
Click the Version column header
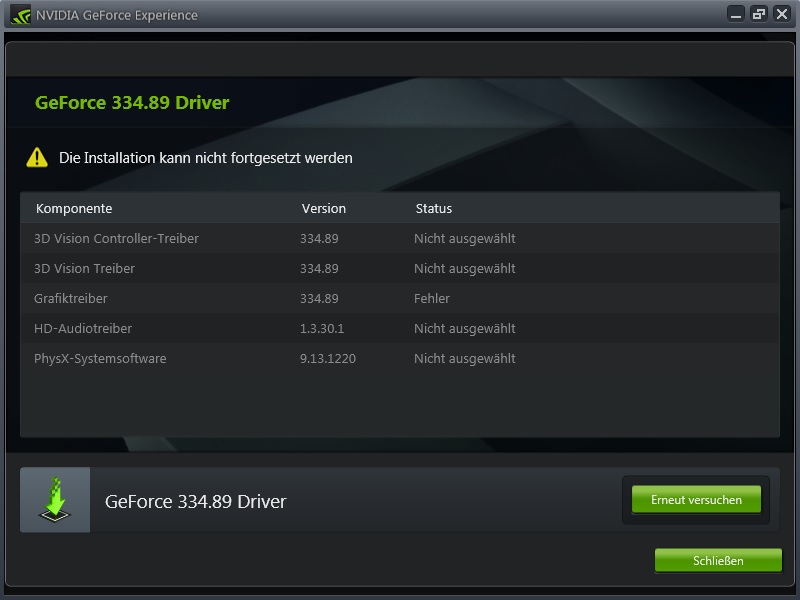[323, 209]
